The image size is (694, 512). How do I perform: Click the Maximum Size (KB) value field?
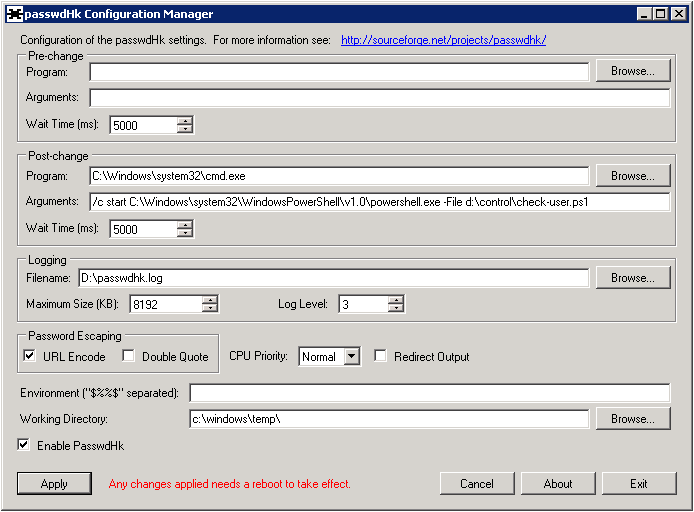[166, 304]
